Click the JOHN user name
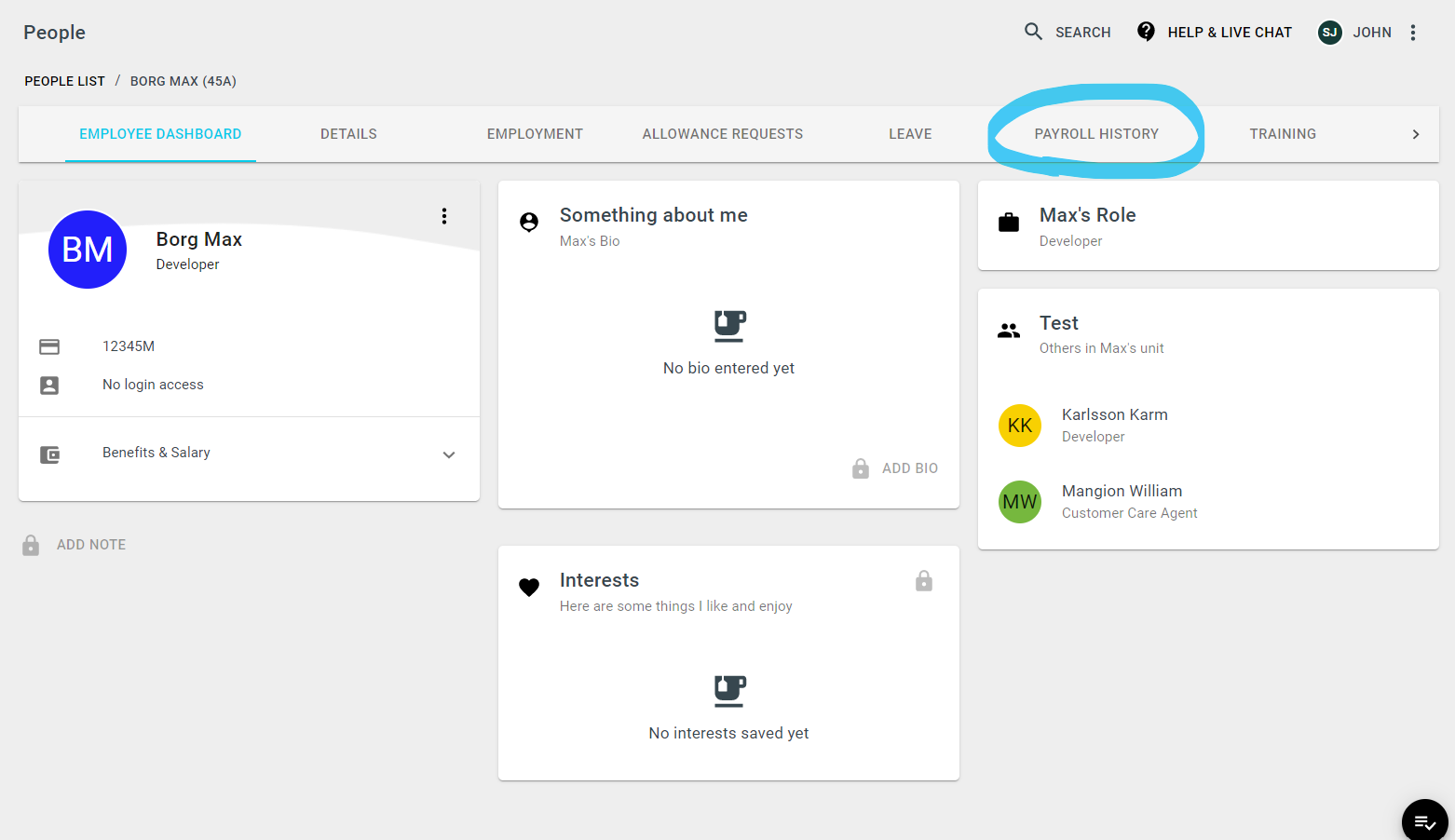The image size is (1455, 840). click(x=1372, y=33)
